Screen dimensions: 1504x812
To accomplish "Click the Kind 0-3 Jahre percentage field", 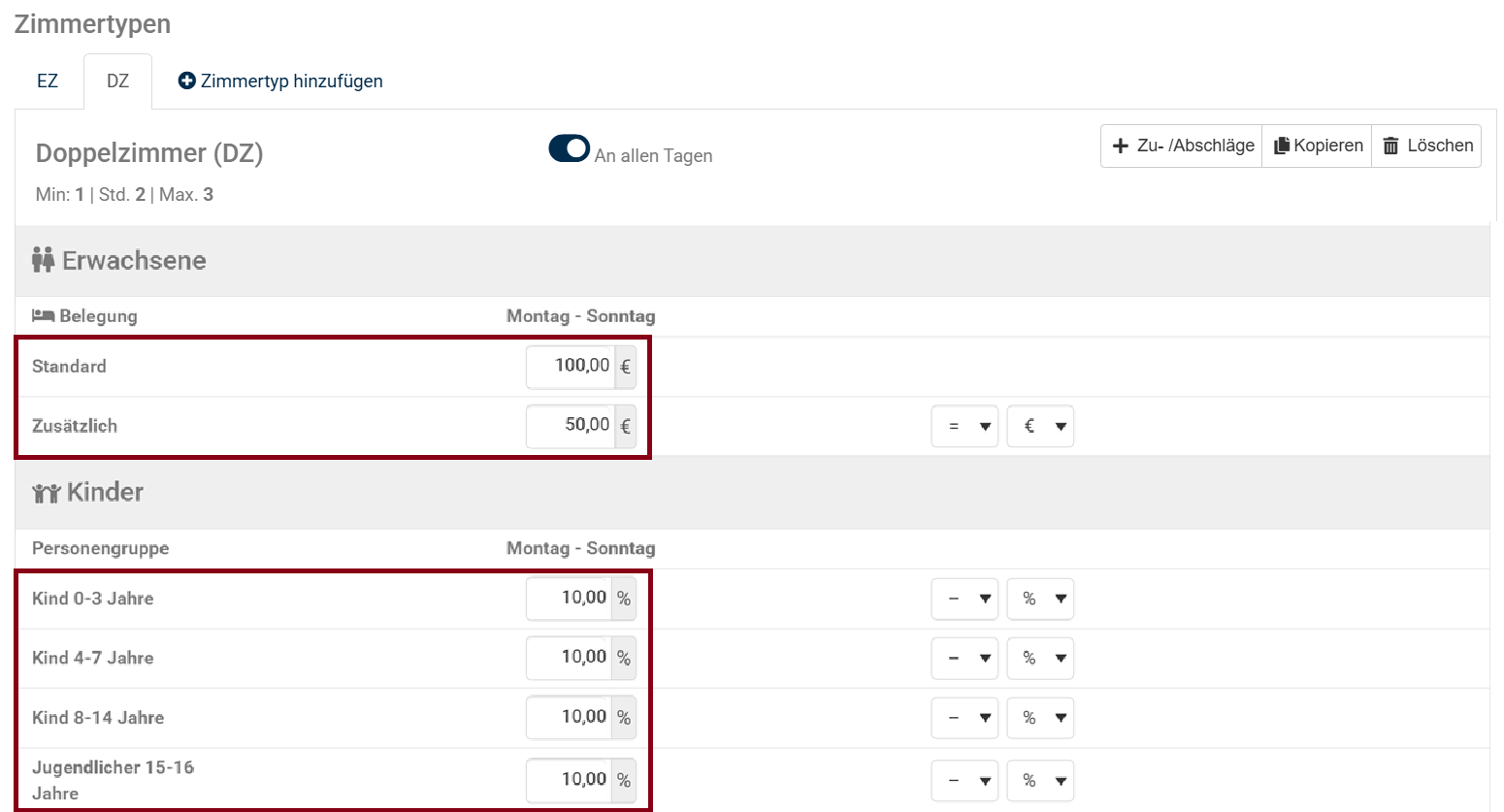I will coord(569,599).
